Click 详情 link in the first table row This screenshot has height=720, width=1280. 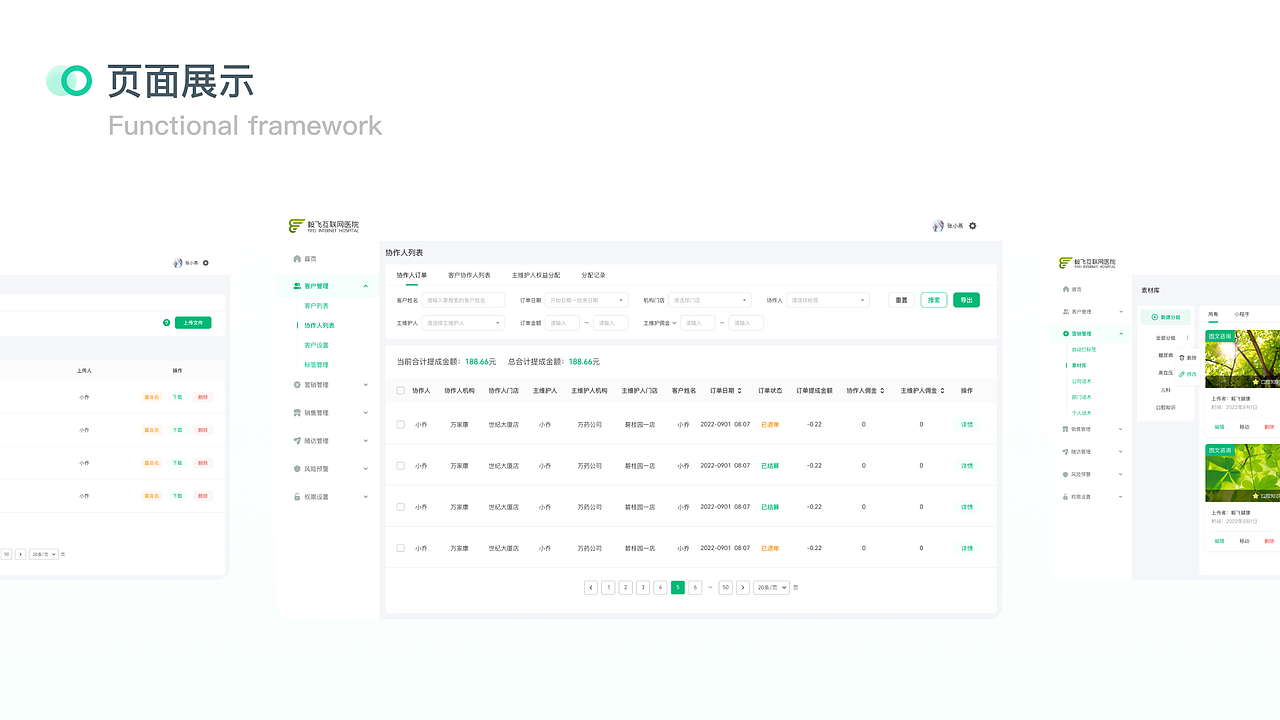pos(967,425)
